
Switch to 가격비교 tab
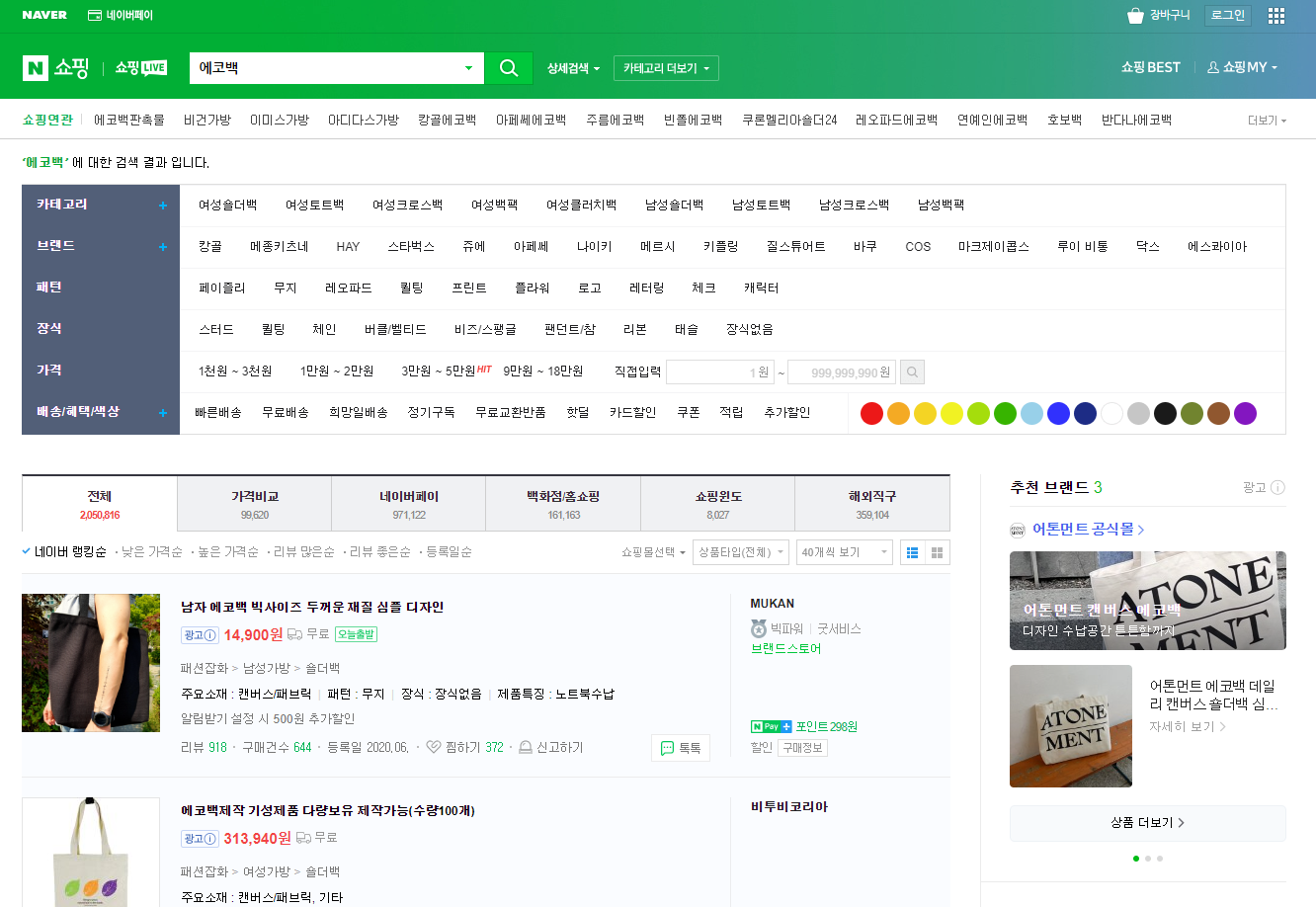255,504
